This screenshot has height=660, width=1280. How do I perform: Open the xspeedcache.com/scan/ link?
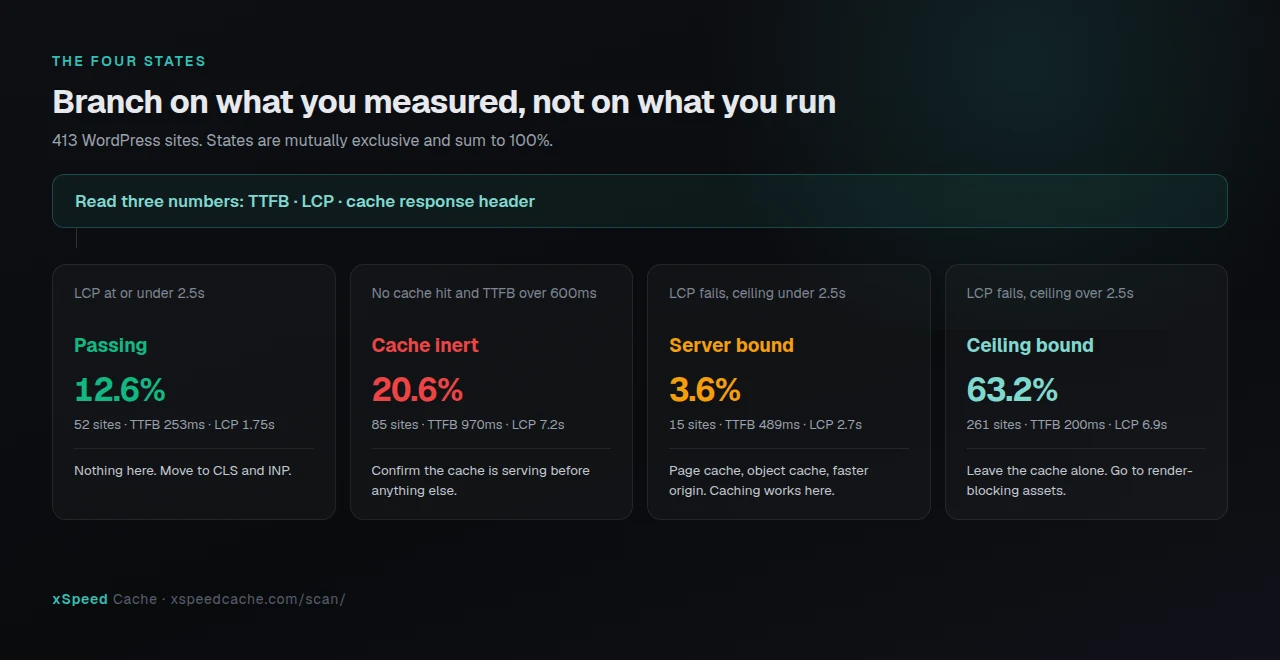point(258,600)
